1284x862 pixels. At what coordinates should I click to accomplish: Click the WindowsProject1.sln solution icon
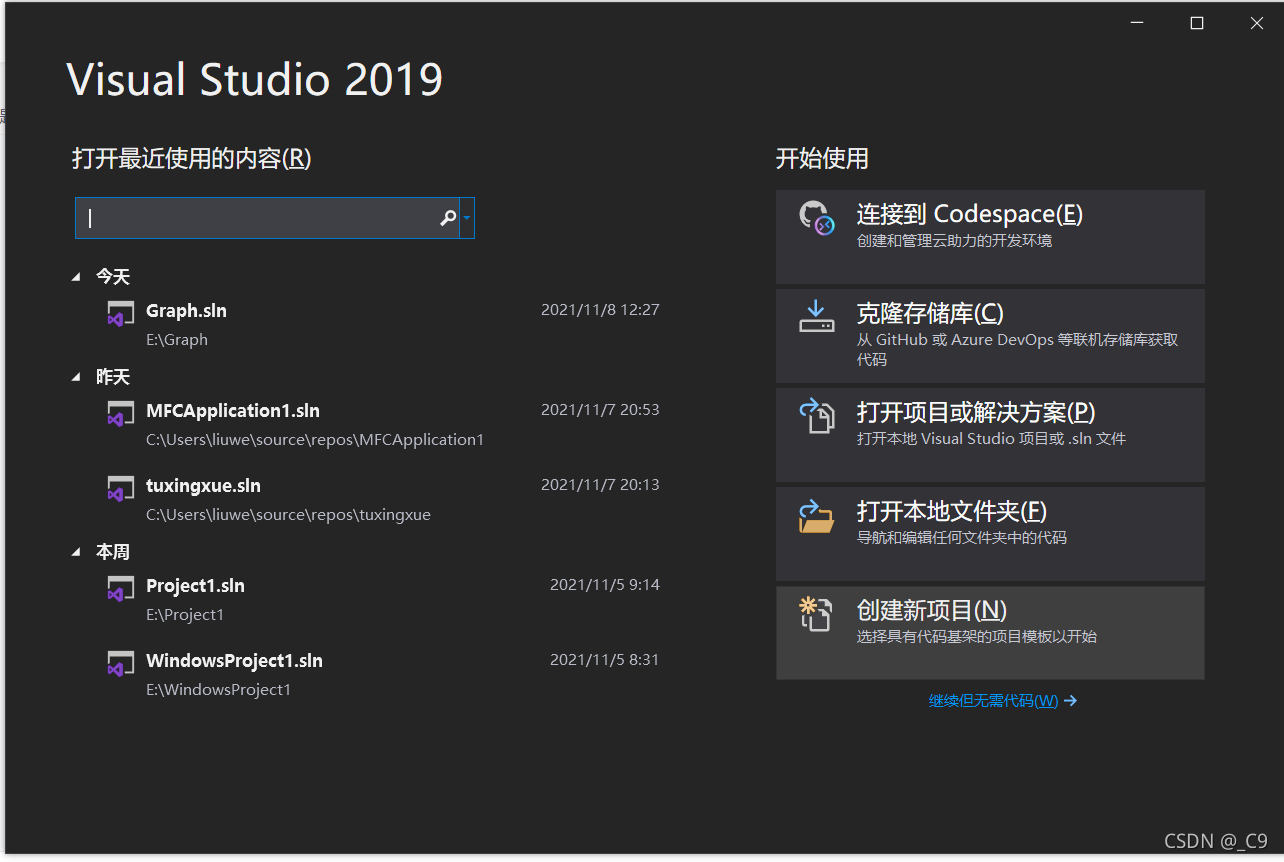(x=121, y=664)
